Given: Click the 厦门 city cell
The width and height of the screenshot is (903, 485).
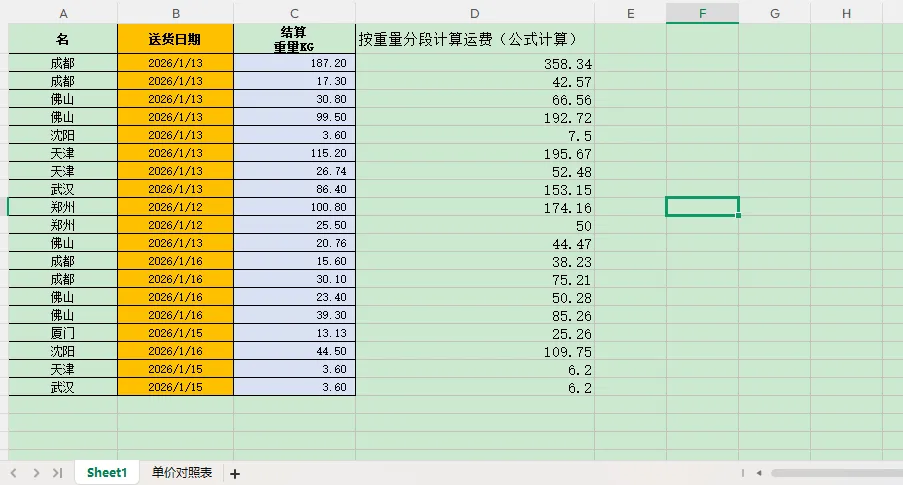Looking at the screenshot, I should 63,333.
